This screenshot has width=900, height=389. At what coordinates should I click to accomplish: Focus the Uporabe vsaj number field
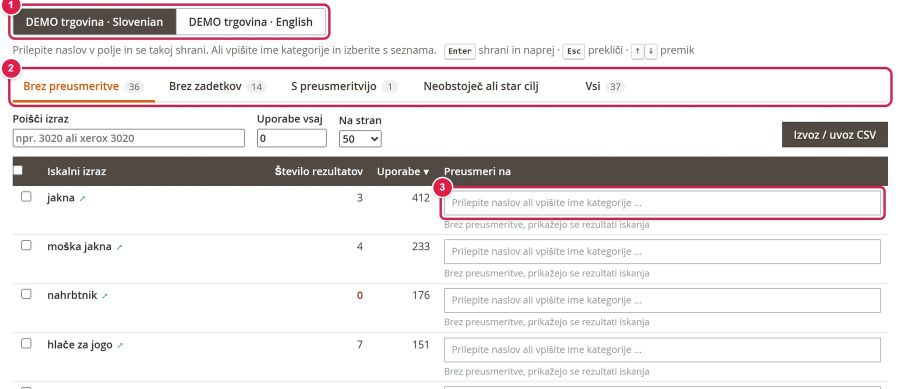[x=292, y=138]
